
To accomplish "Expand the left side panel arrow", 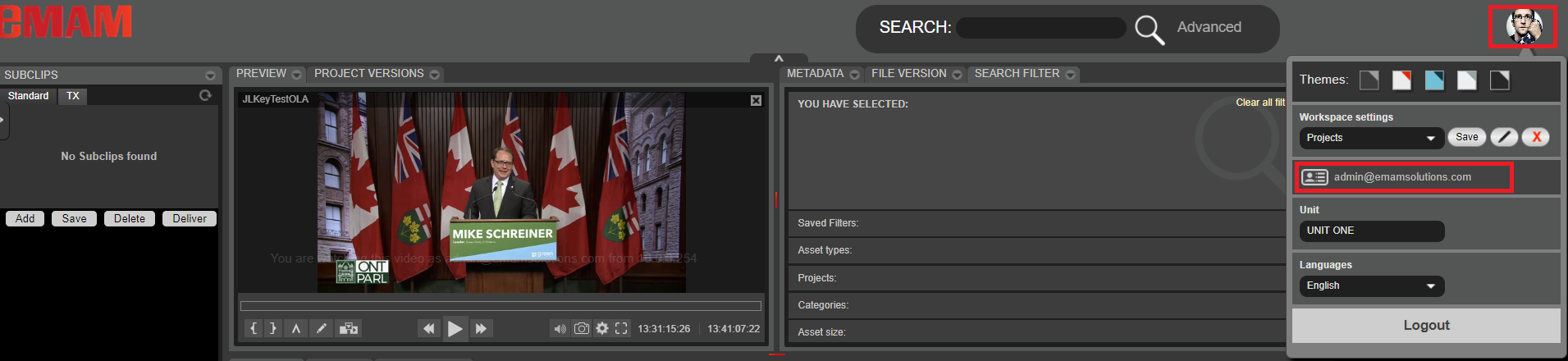I will [3, 120].
